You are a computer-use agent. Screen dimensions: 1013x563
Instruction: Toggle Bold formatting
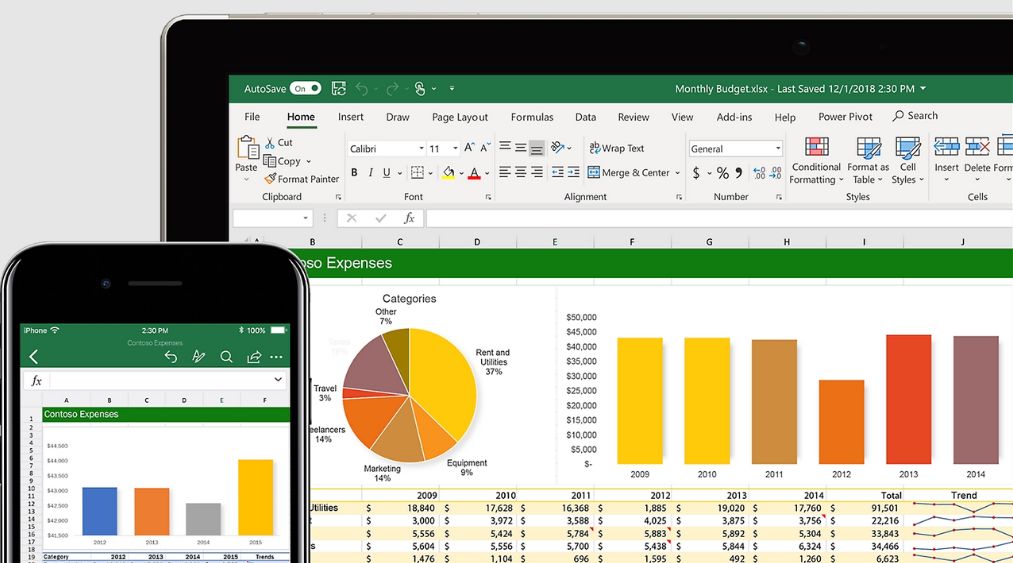coord(354,173)
